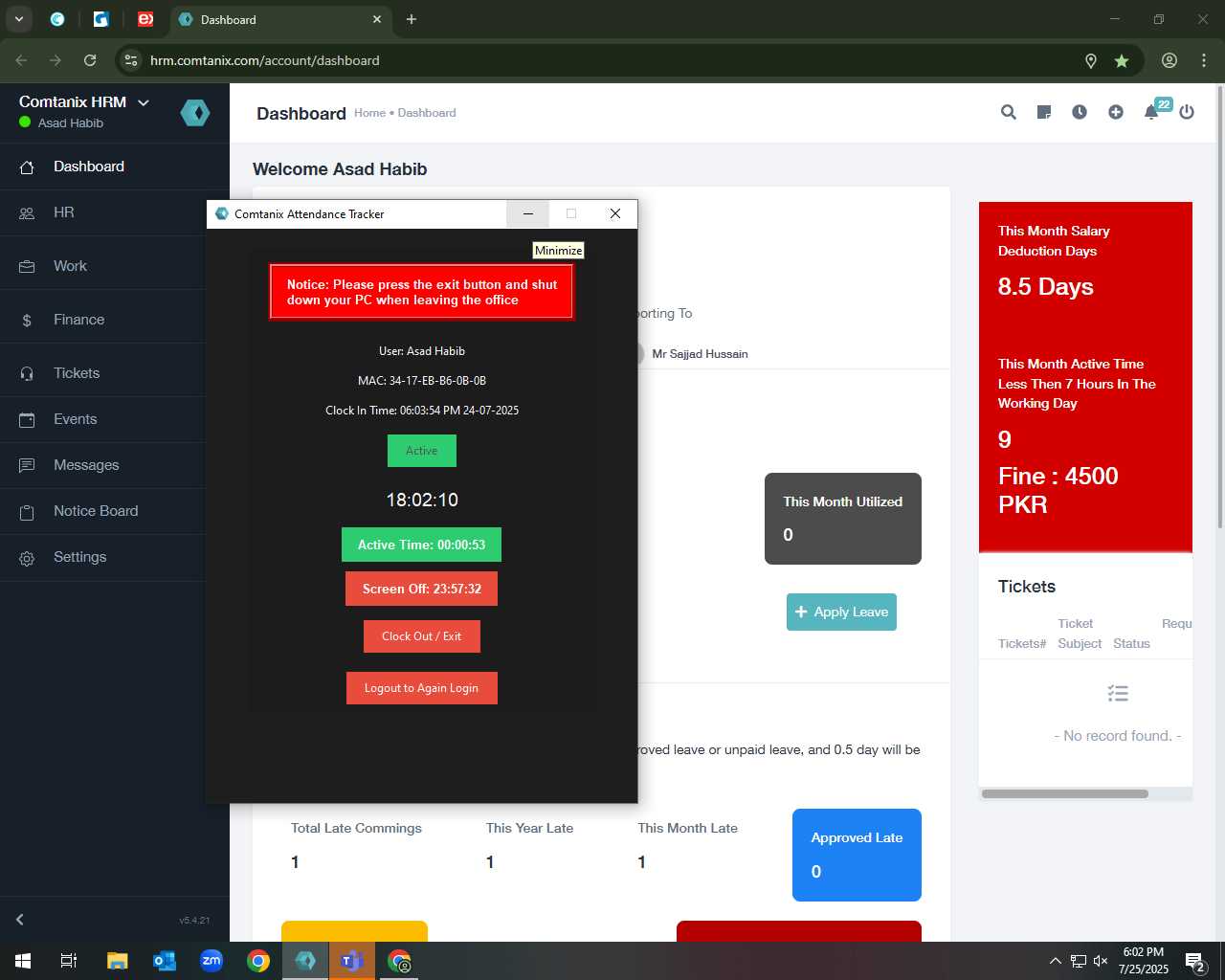Open Microsoft Teams from taskbar
1225x980 pixels.
click(351, 961)
